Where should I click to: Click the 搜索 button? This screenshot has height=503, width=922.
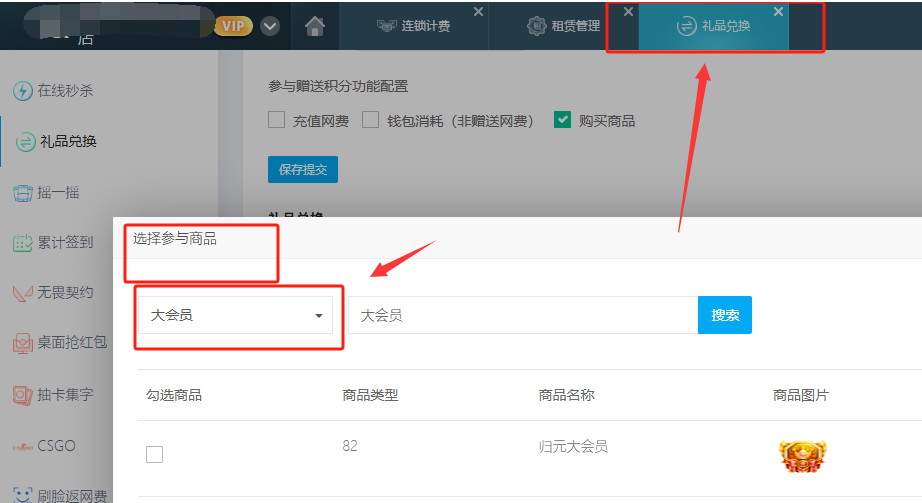725,315
